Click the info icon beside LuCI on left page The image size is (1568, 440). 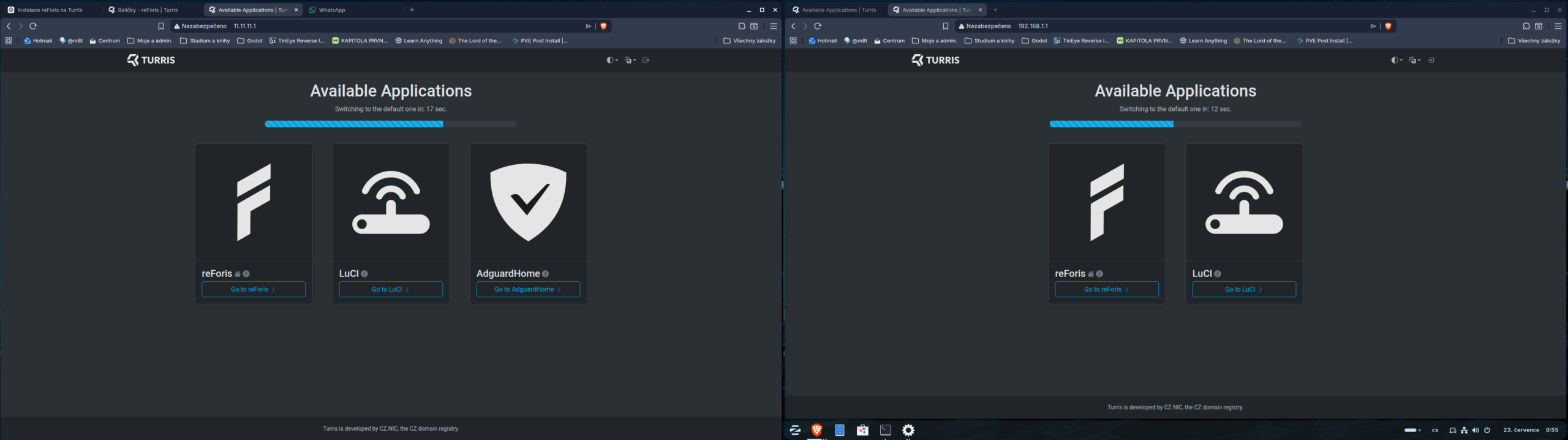coord(364,274)
